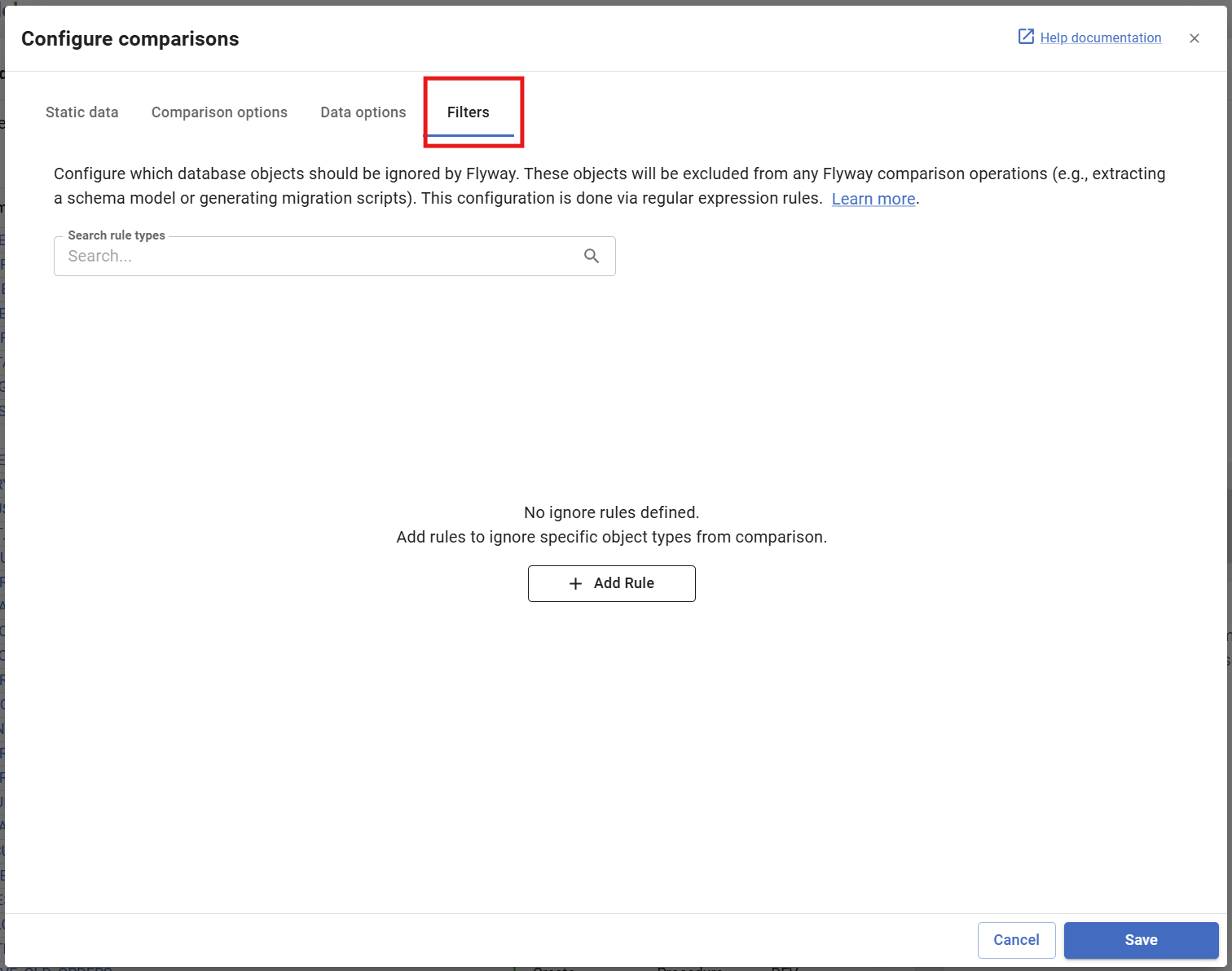Viewport: 1232px width, 971px height.
Task: Follow the Learn more link
Action: [873, 199]
